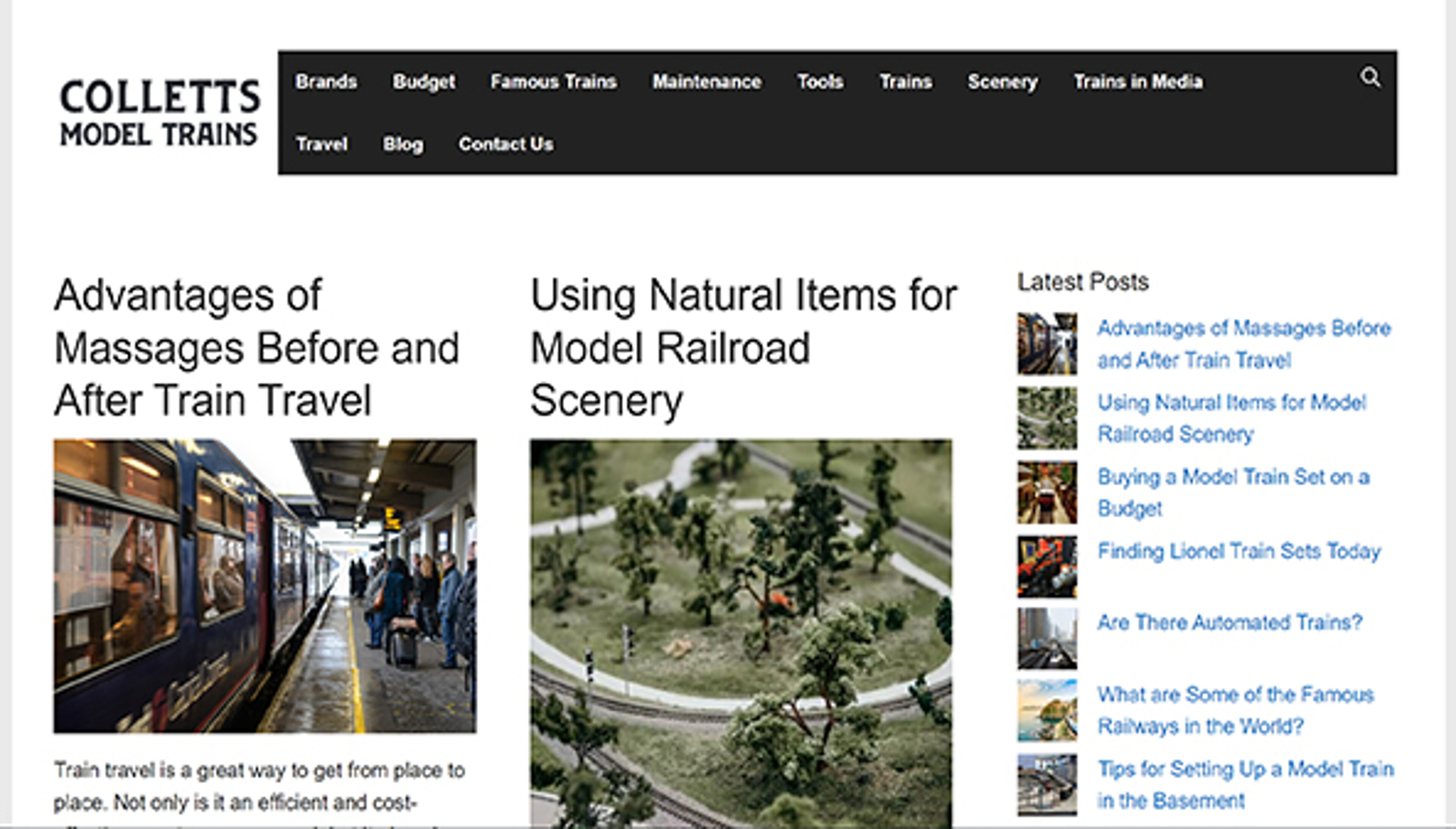Click the Colletts Model Trains logo
Screen dimensions: 1456x829
click(x=159, y=112)
